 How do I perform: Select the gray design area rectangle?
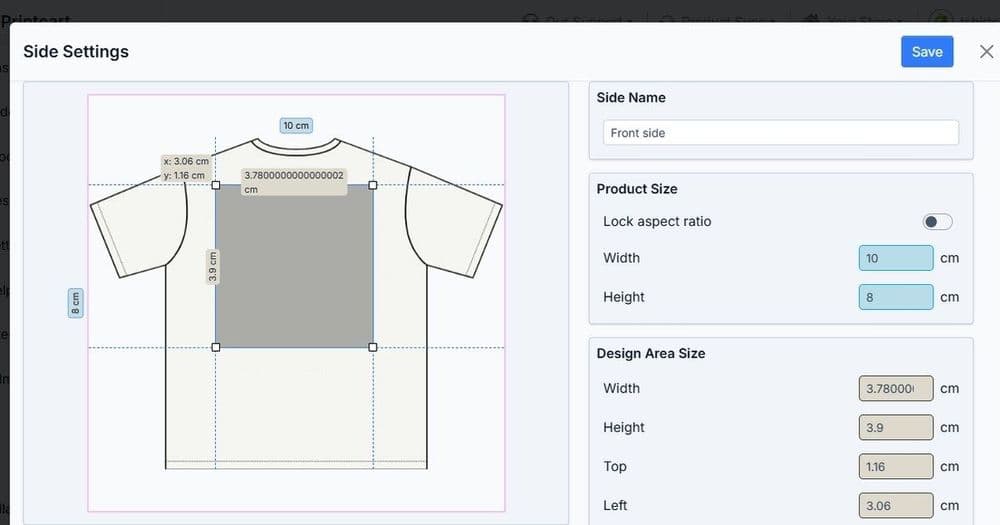294,266
